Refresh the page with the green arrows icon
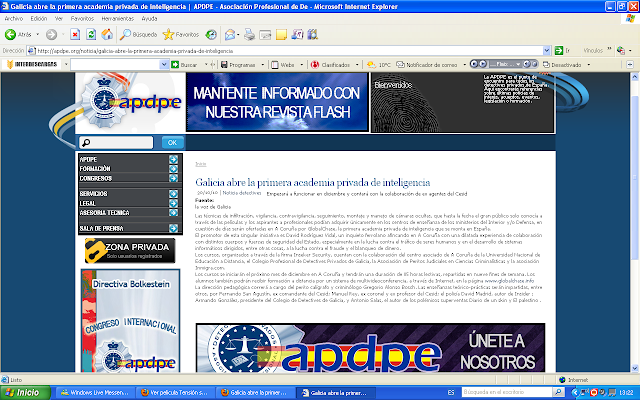The image size is (640, 400). point(91,35)
